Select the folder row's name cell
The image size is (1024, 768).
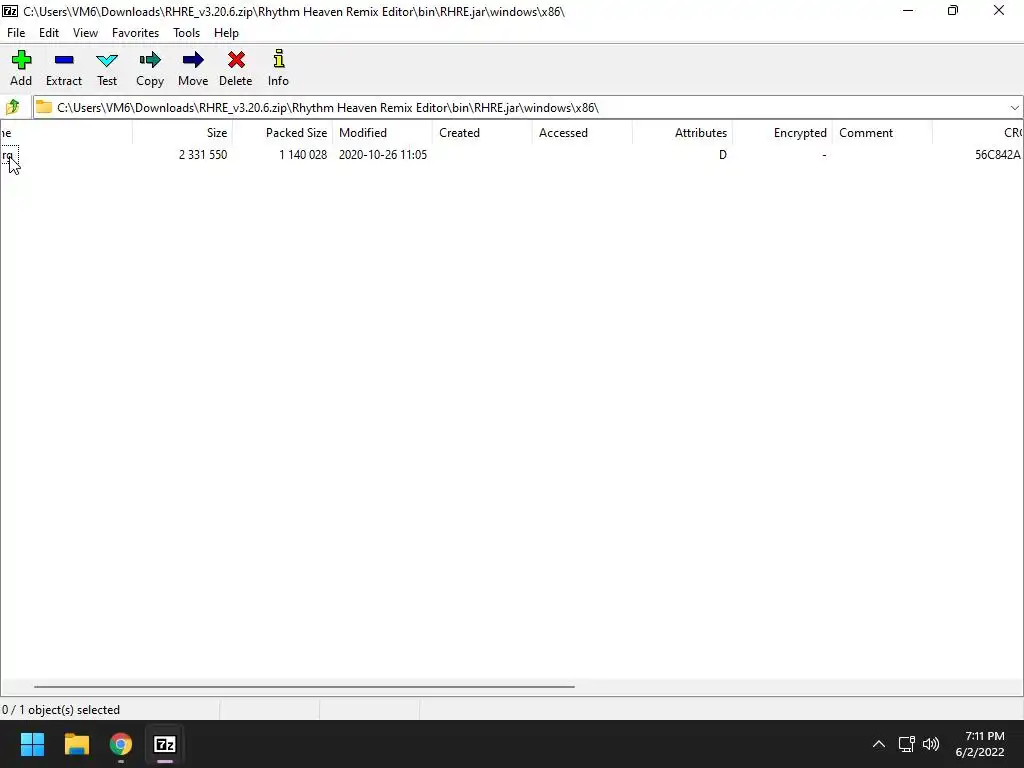(8, 155)
